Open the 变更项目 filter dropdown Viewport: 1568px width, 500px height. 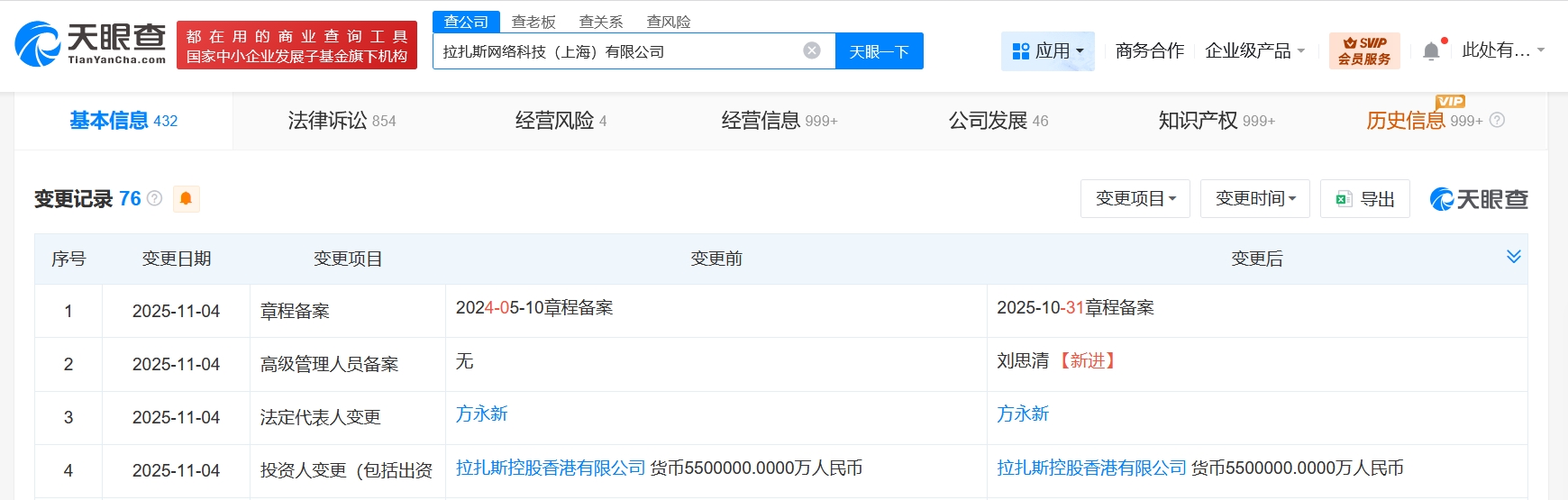[x=1135, y=198]
